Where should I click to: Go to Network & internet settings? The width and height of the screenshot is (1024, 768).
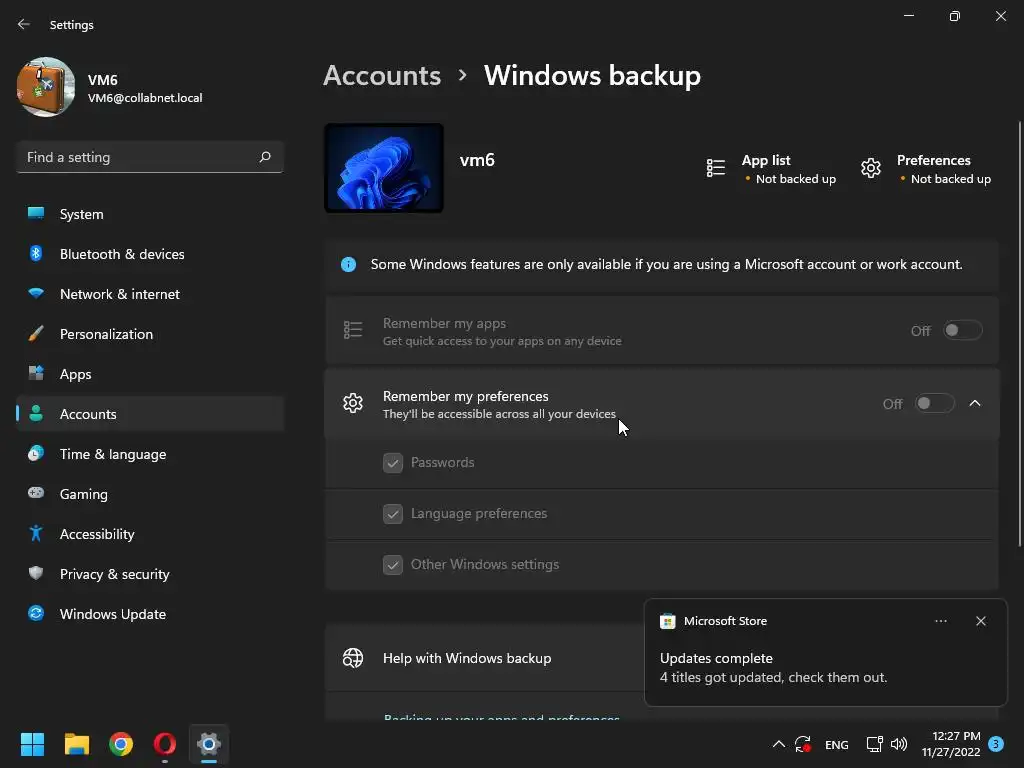[119, 294]
